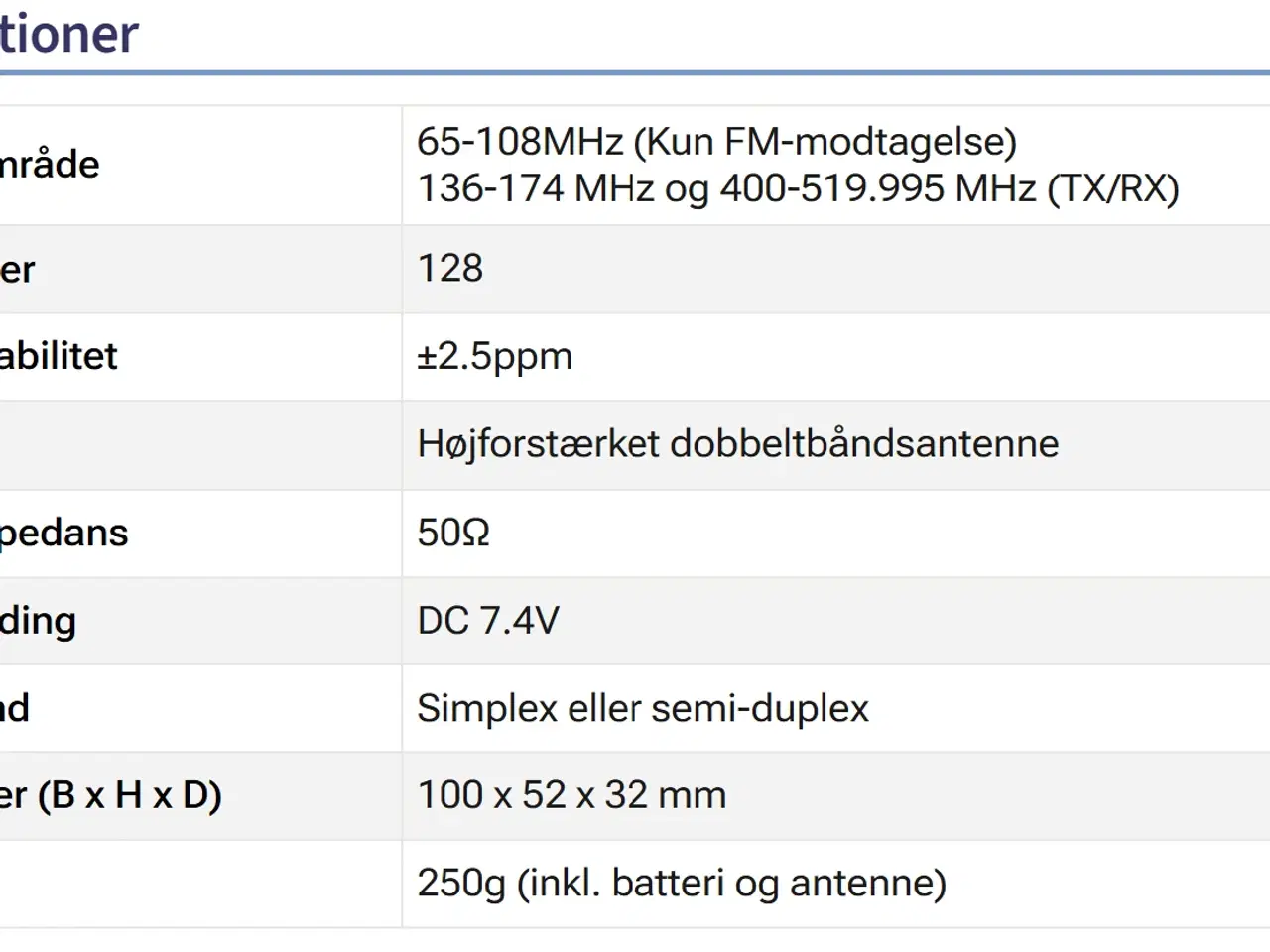Click the "er" label beside 128
1270x952 pixels.
pyautogui.click(x=18, y=270)
